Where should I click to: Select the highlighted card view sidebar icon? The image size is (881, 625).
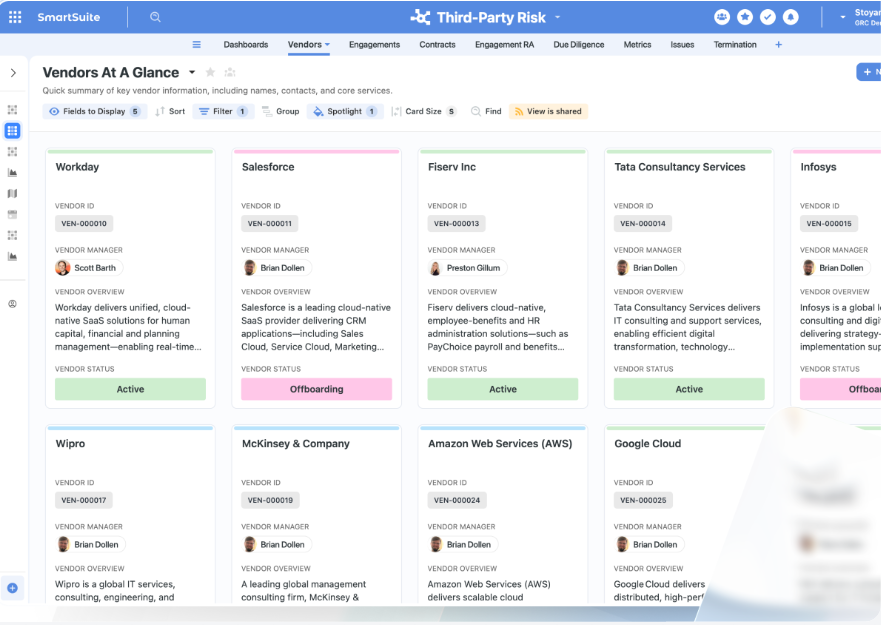click(x=12, y=130)
